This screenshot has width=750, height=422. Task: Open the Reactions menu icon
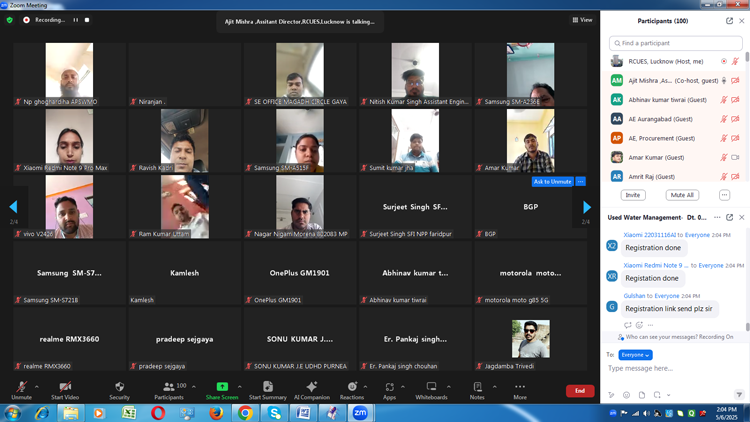(x=352, y=387)
